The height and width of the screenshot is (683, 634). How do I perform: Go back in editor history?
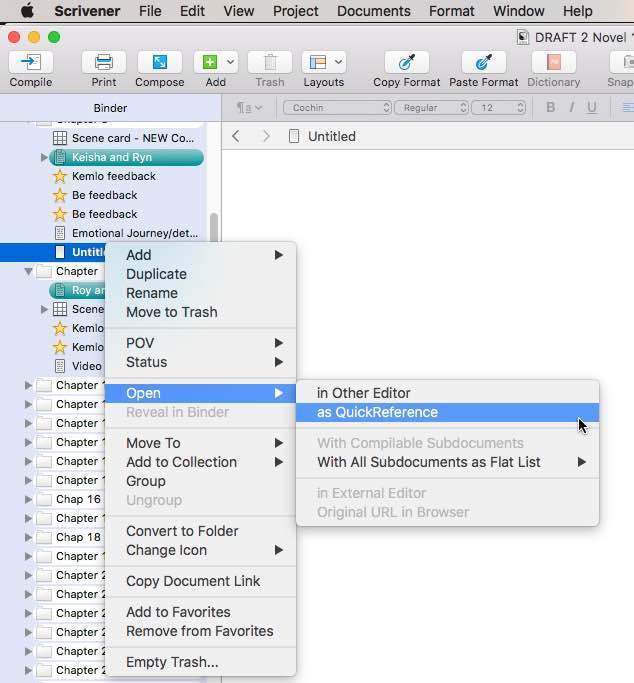[x=236, y=136]
